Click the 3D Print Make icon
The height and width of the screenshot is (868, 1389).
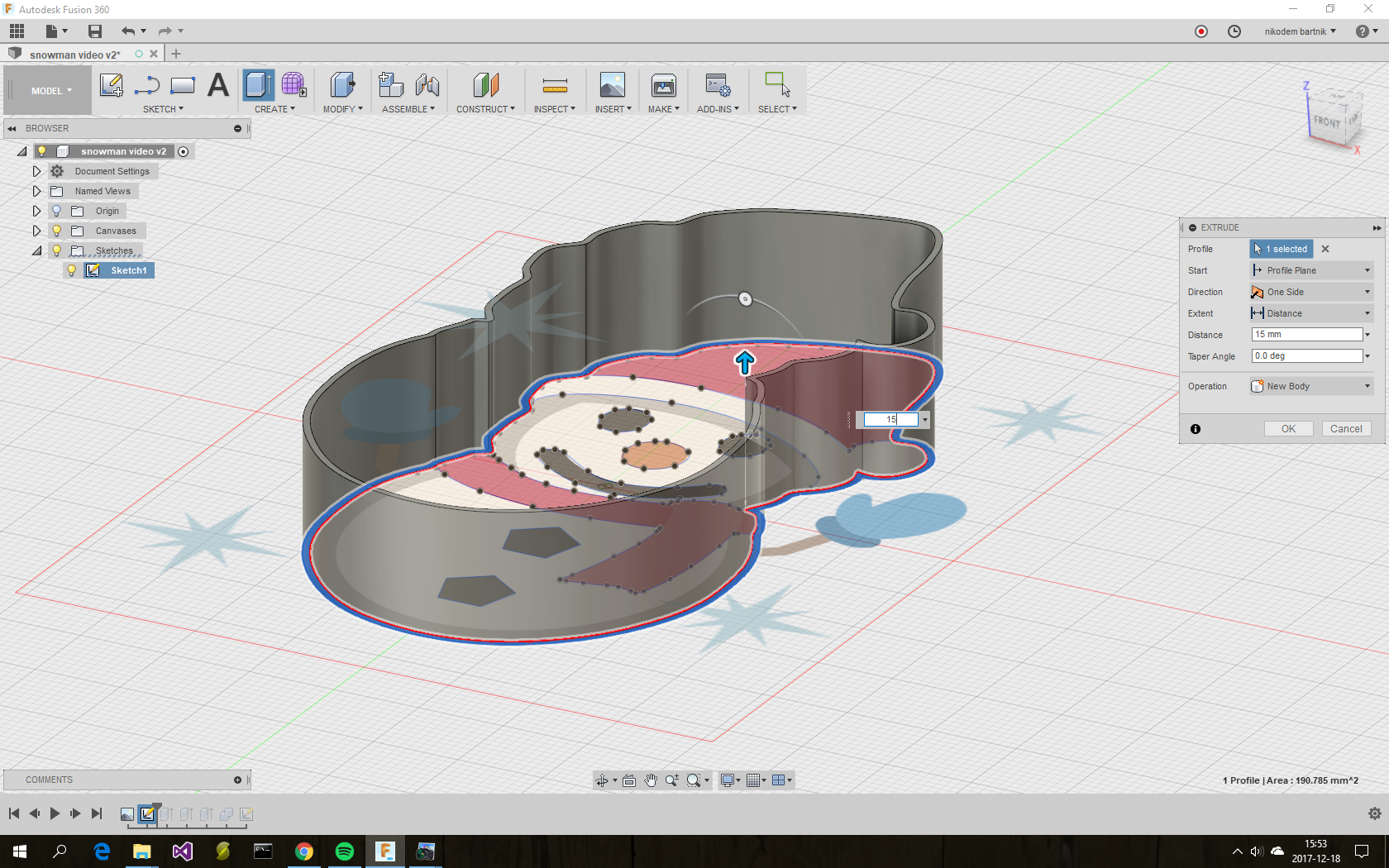click(x=663, y=86)
